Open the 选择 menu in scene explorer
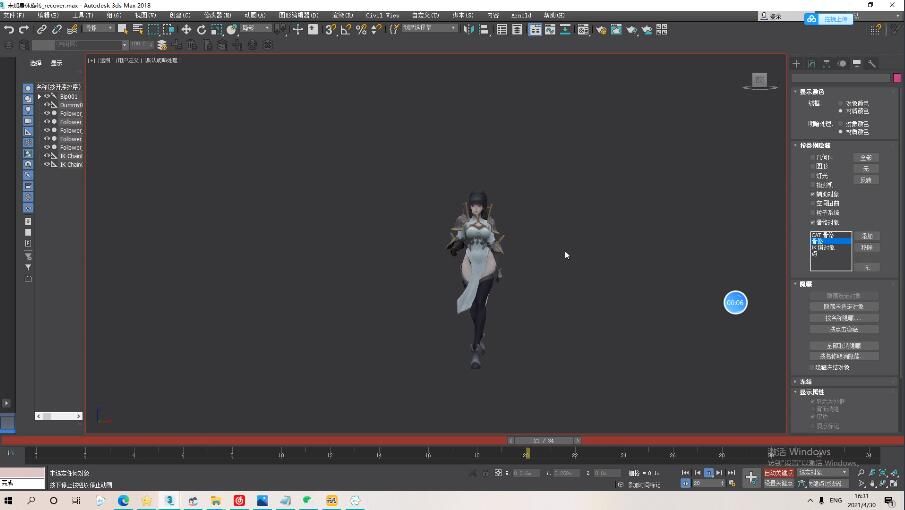This screenshot has width=905, height=510. (x=36, y=63)
